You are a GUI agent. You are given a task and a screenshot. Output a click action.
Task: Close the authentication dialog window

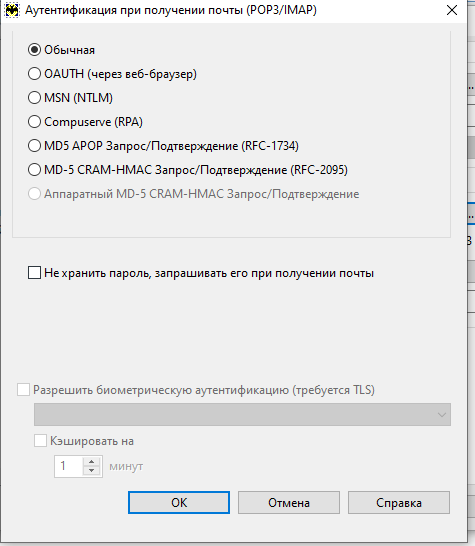452,10
